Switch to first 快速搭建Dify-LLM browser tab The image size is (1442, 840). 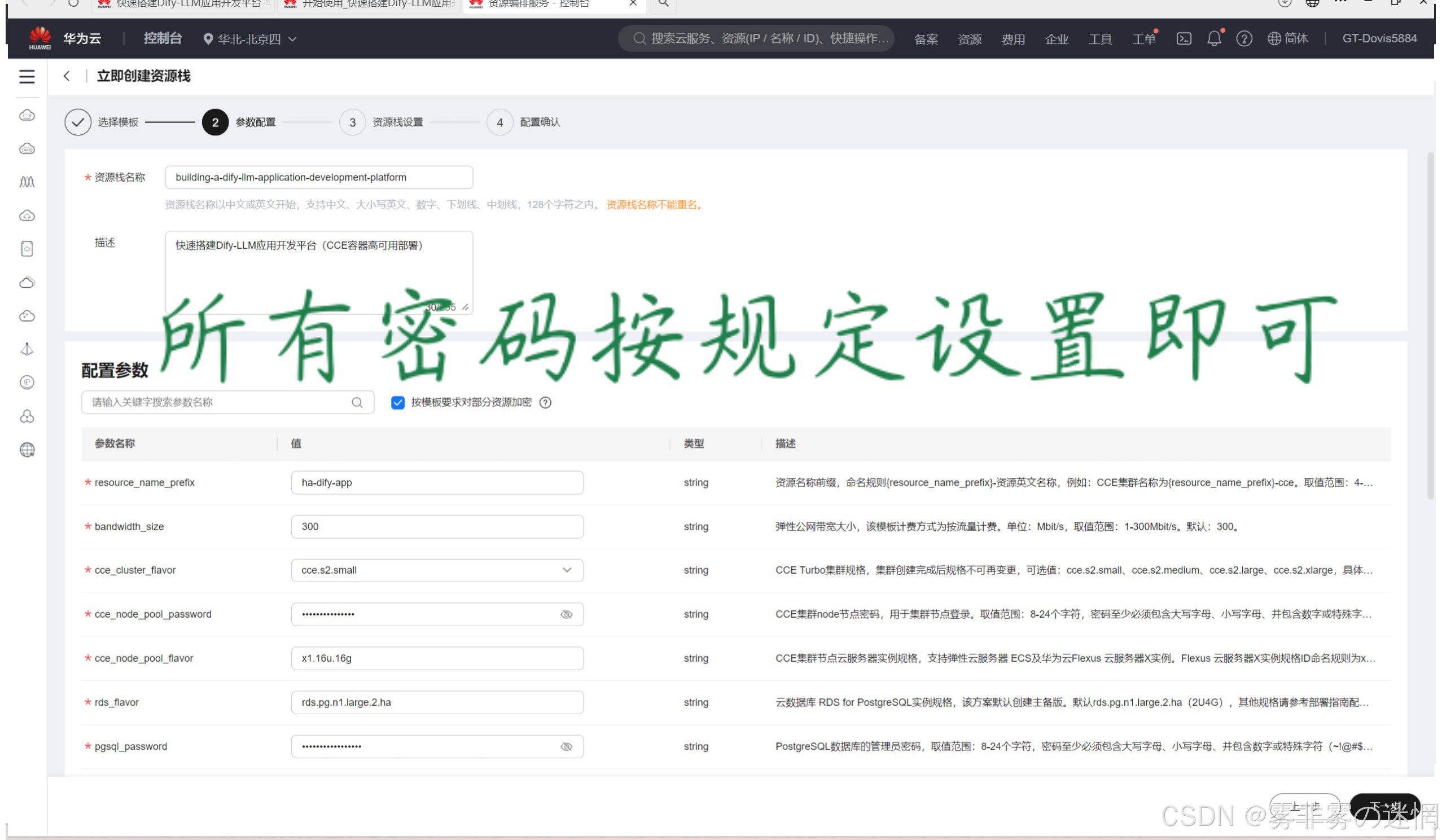[x=183, y=4]
